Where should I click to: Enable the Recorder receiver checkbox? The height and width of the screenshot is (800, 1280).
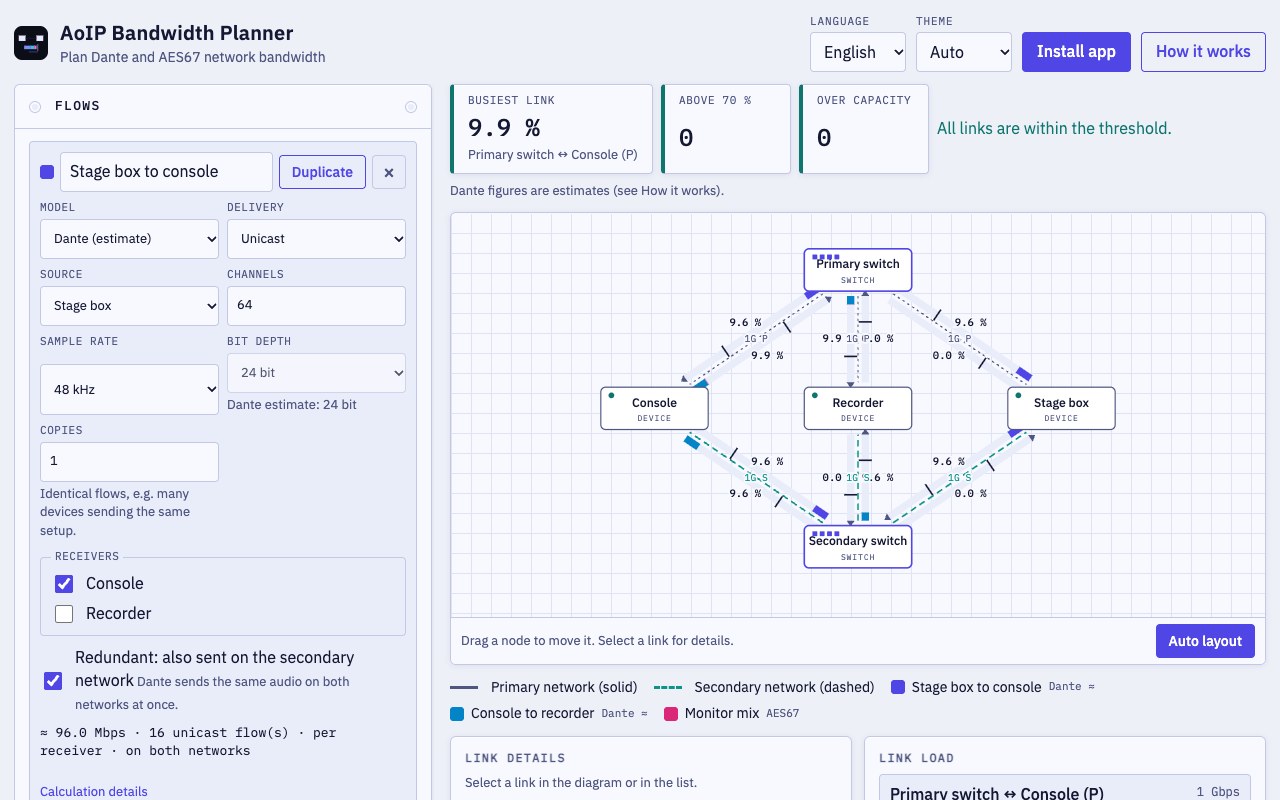(x=64, y=614)
